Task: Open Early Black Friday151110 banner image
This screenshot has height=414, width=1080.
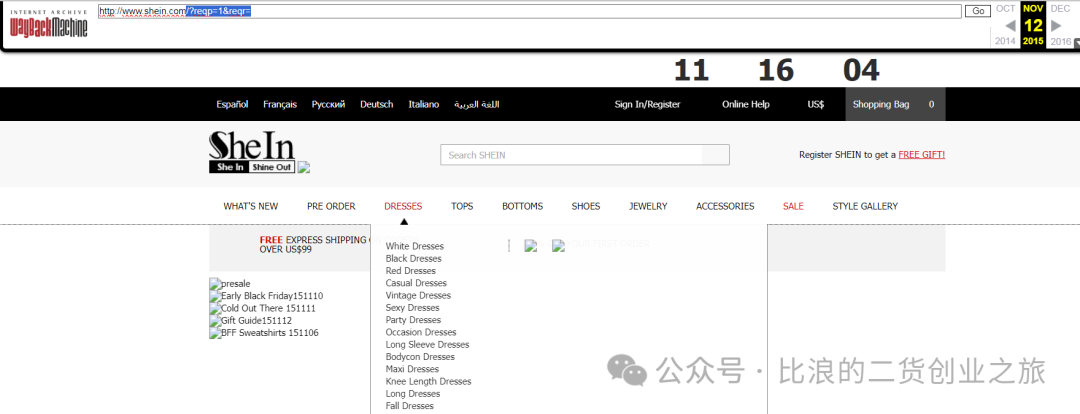Action: pyautogui.click(x=266, y=296)
